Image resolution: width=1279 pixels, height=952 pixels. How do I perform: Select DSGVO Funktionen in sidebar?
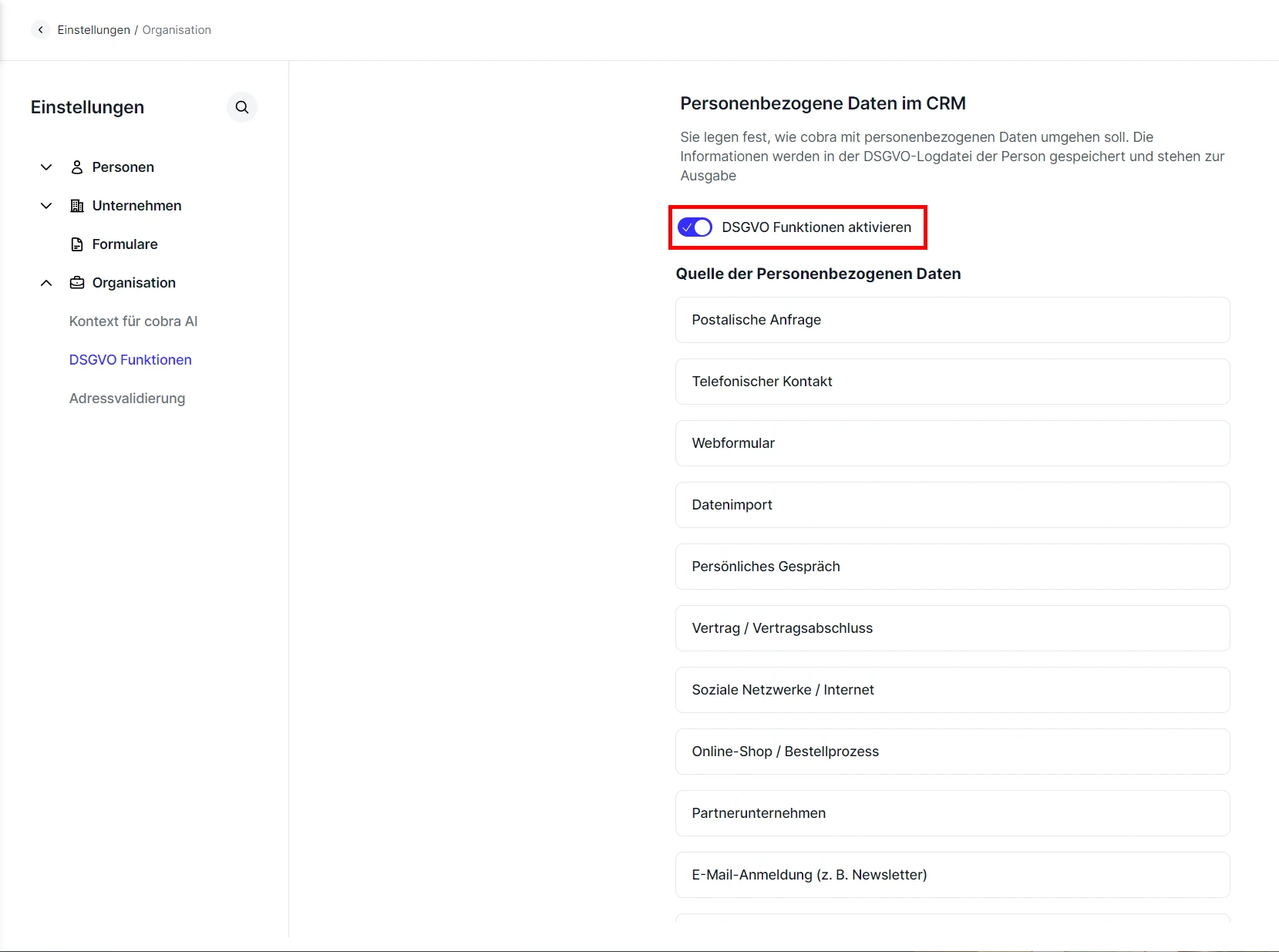click(x=130, y=360)
